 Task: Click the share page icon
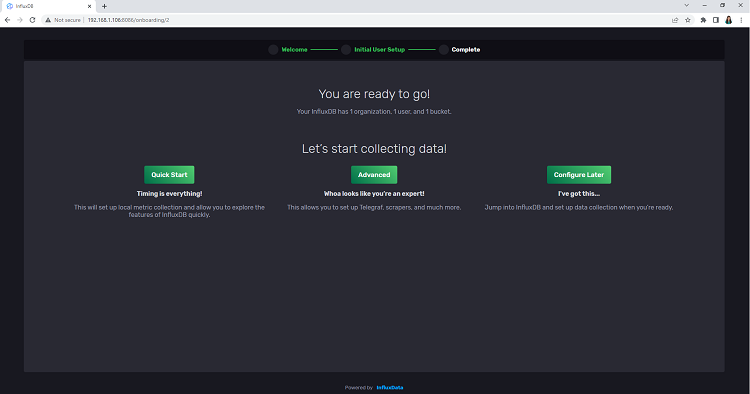tap(675, 20)
